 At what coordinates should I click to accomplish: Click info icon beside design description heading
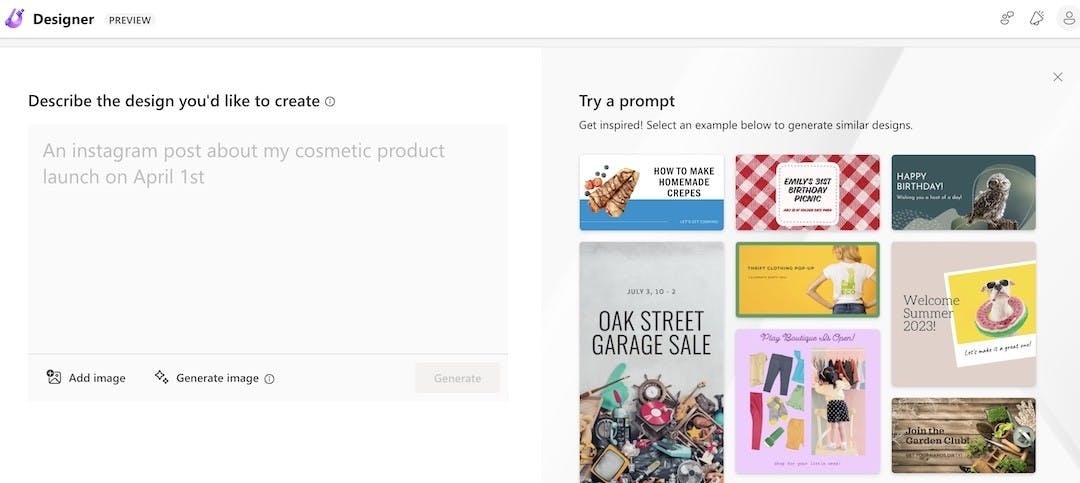[x=330, y=102]
